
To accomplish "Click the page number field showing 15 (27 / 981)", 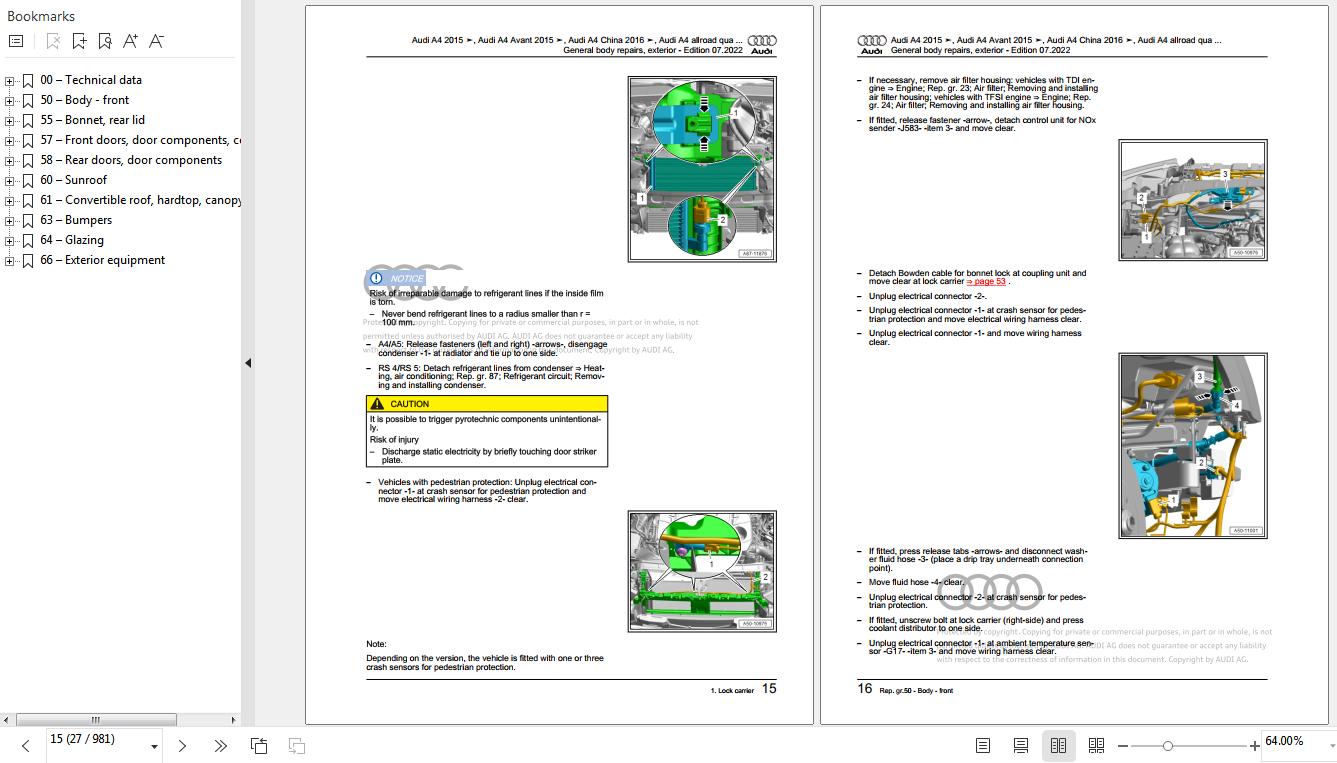I will pyautogui.click(x=96, y=740).
